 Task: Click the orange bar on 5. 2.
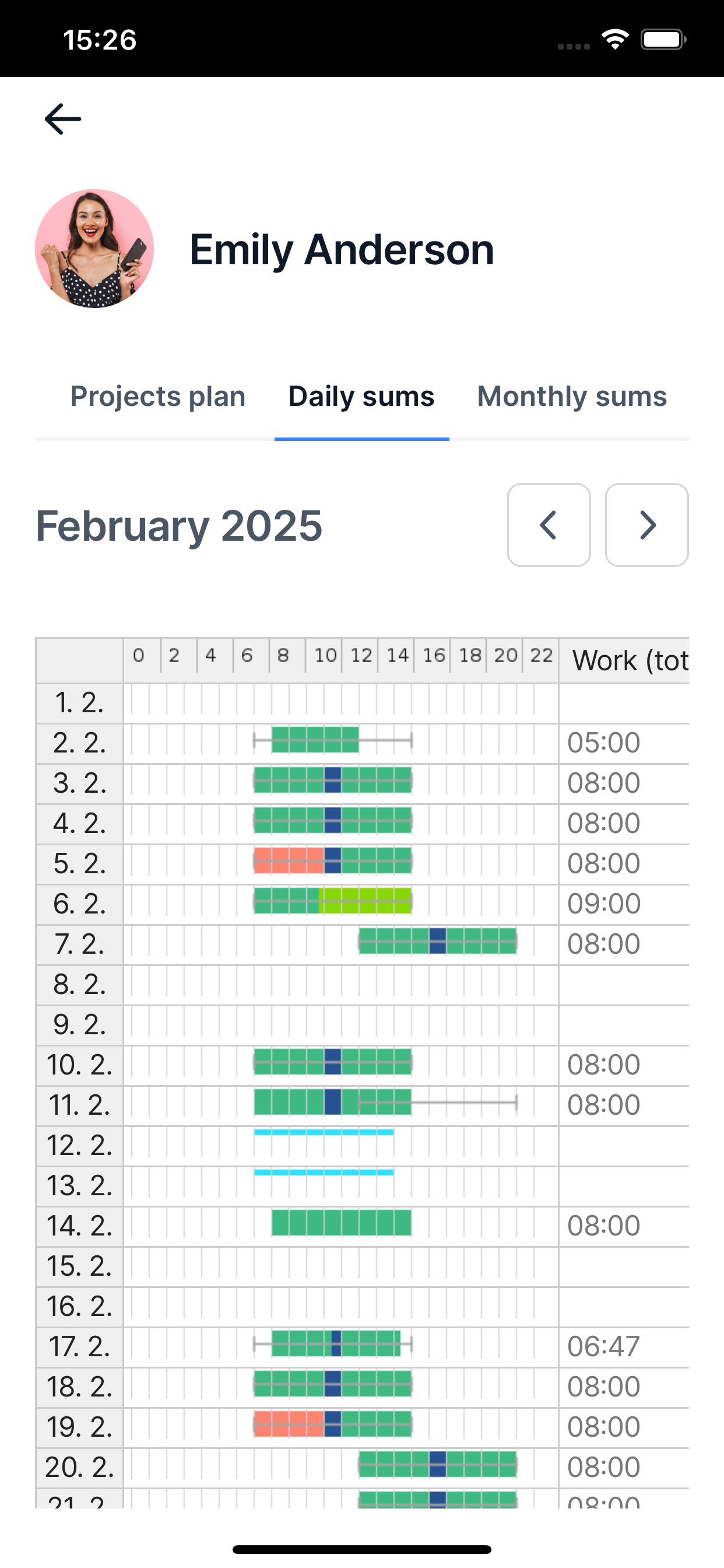click(289, 860)
